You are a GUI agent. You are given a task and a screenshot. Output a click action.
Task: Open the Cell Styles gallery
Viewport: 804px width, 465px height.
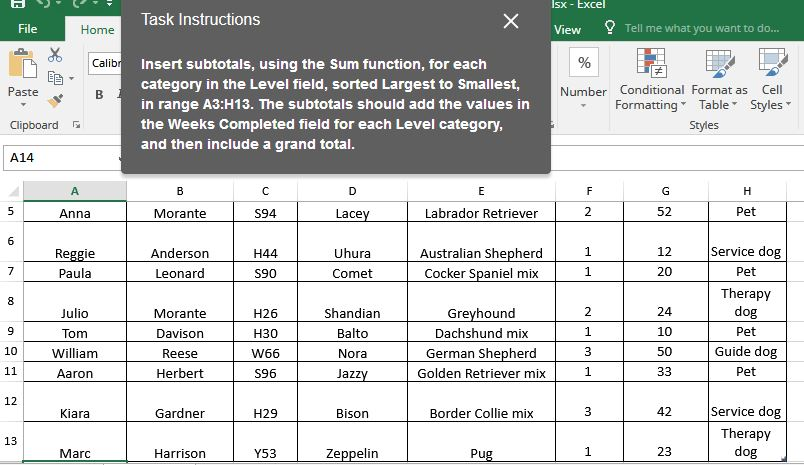[771, 78]
